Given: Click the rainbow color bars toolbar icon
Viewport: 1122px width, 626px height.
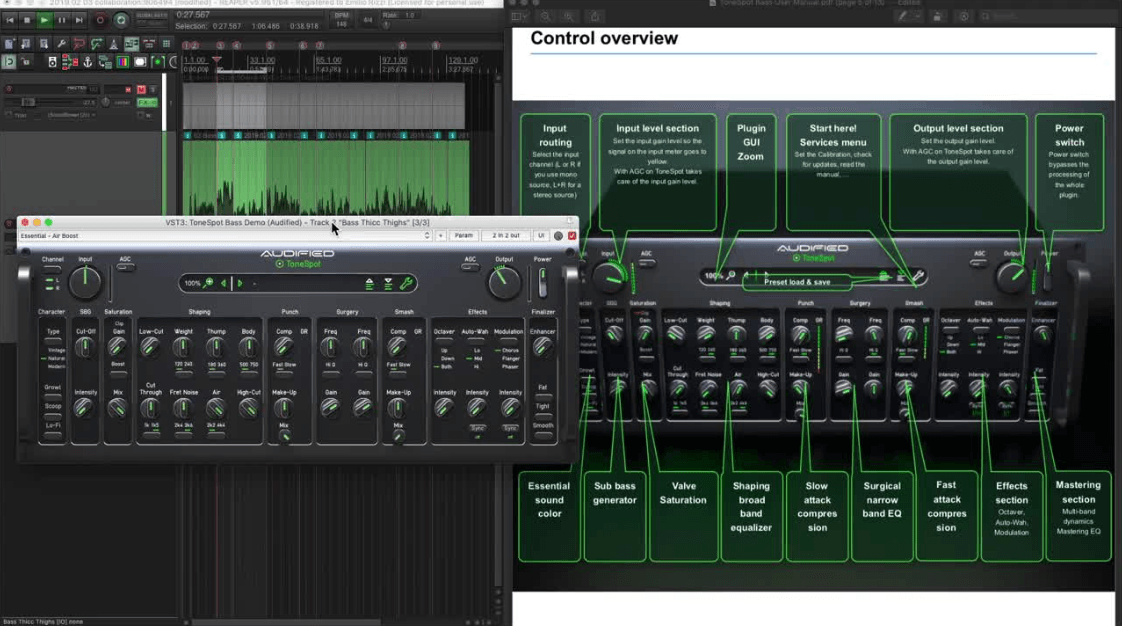Looking at the screenshot, I should (x=122, y=62).
